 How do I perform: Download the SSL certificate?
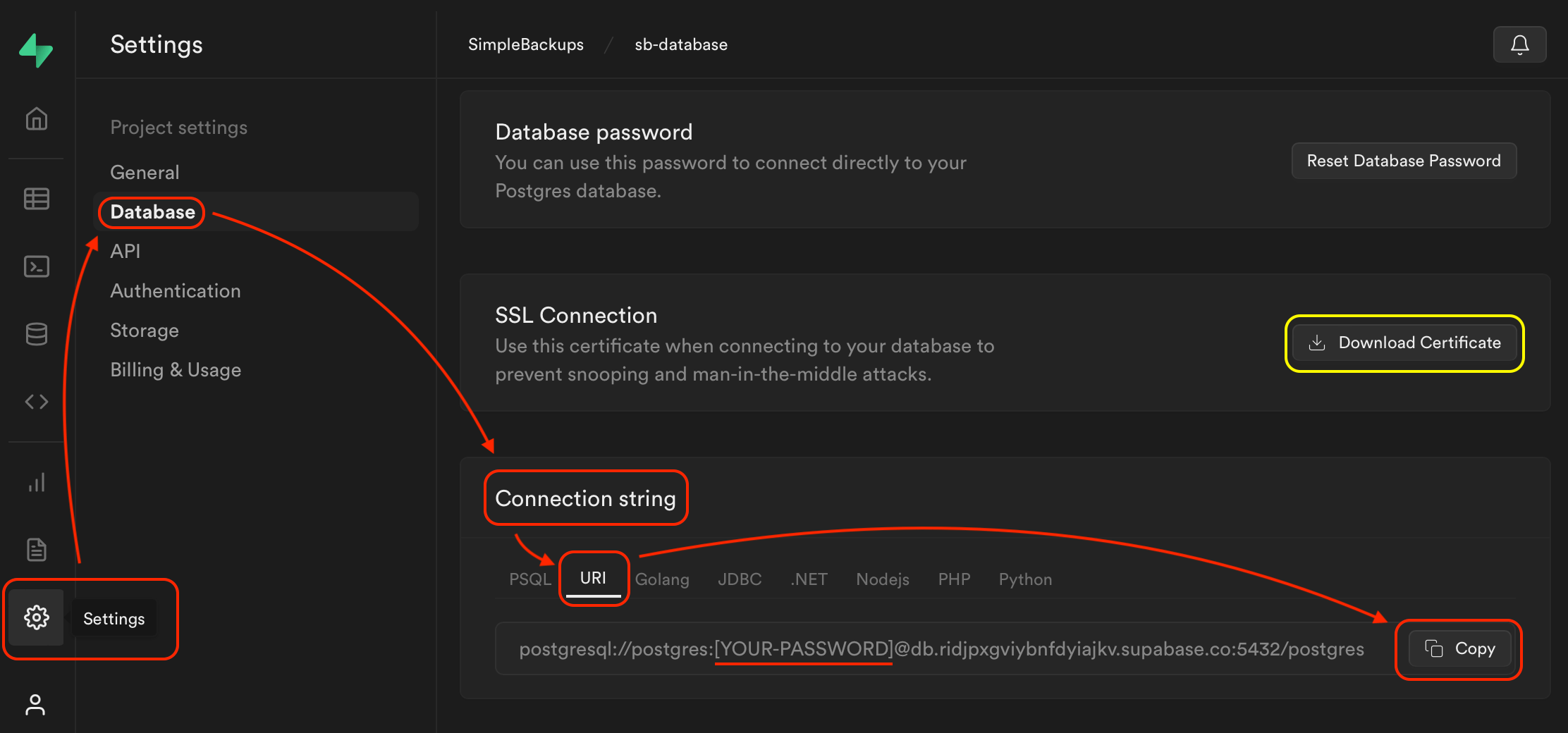tap(1404, 343)
